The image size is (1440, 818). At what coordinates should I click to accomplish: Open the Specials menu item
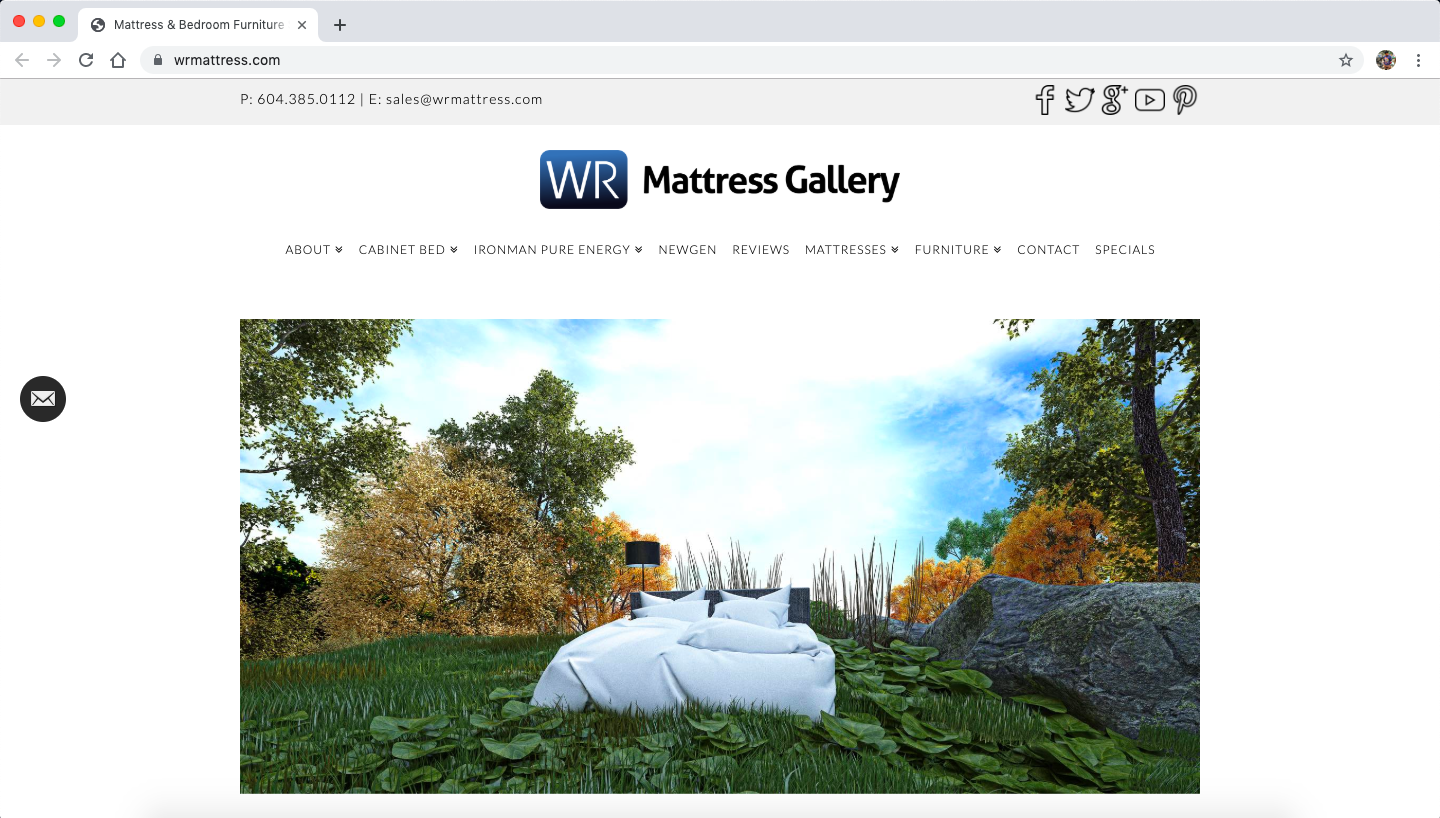[1125, 250]
